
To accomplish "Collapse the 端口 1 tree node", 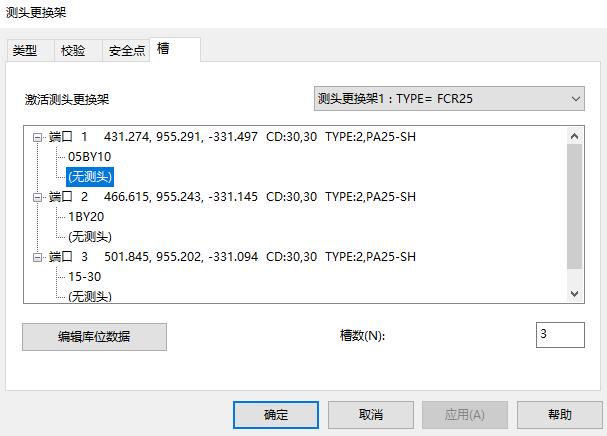I will tap(38, 137).
